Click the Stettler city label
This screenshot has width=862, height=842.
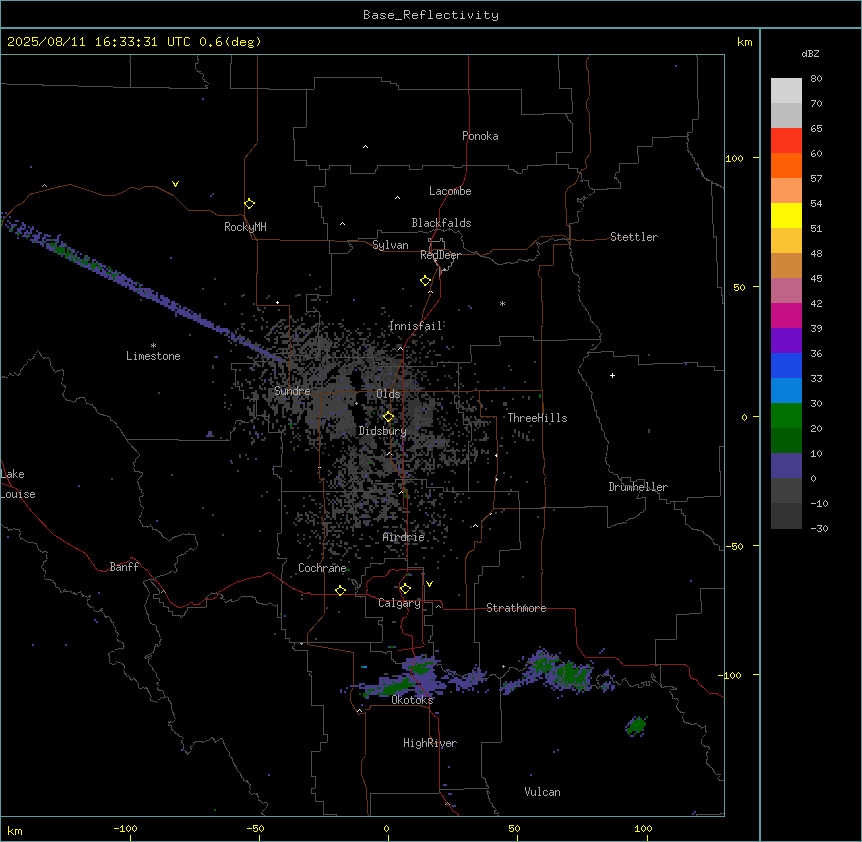(x=634, y=237)
